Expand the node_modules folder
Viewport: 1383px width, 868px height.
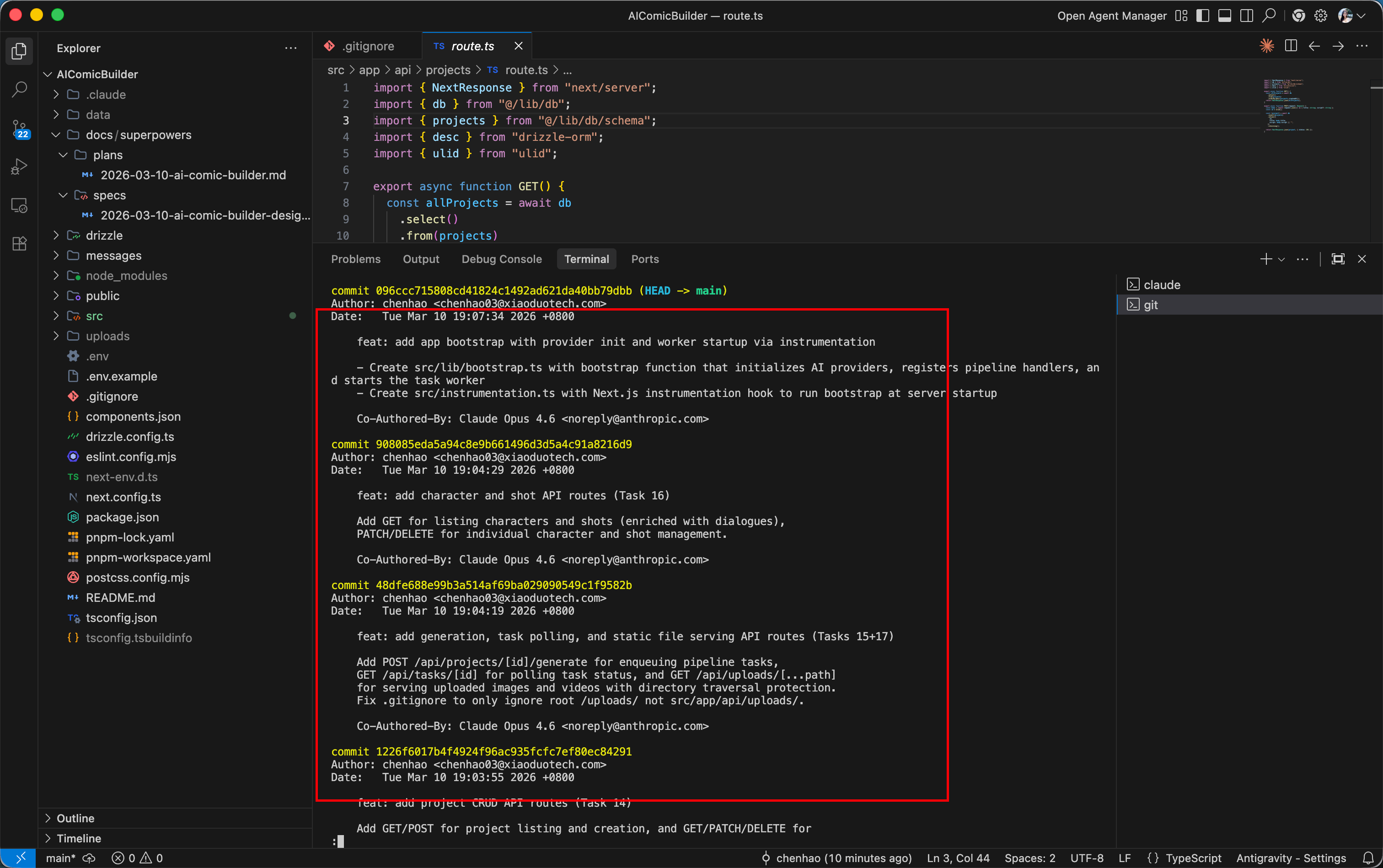coord(126,276)
